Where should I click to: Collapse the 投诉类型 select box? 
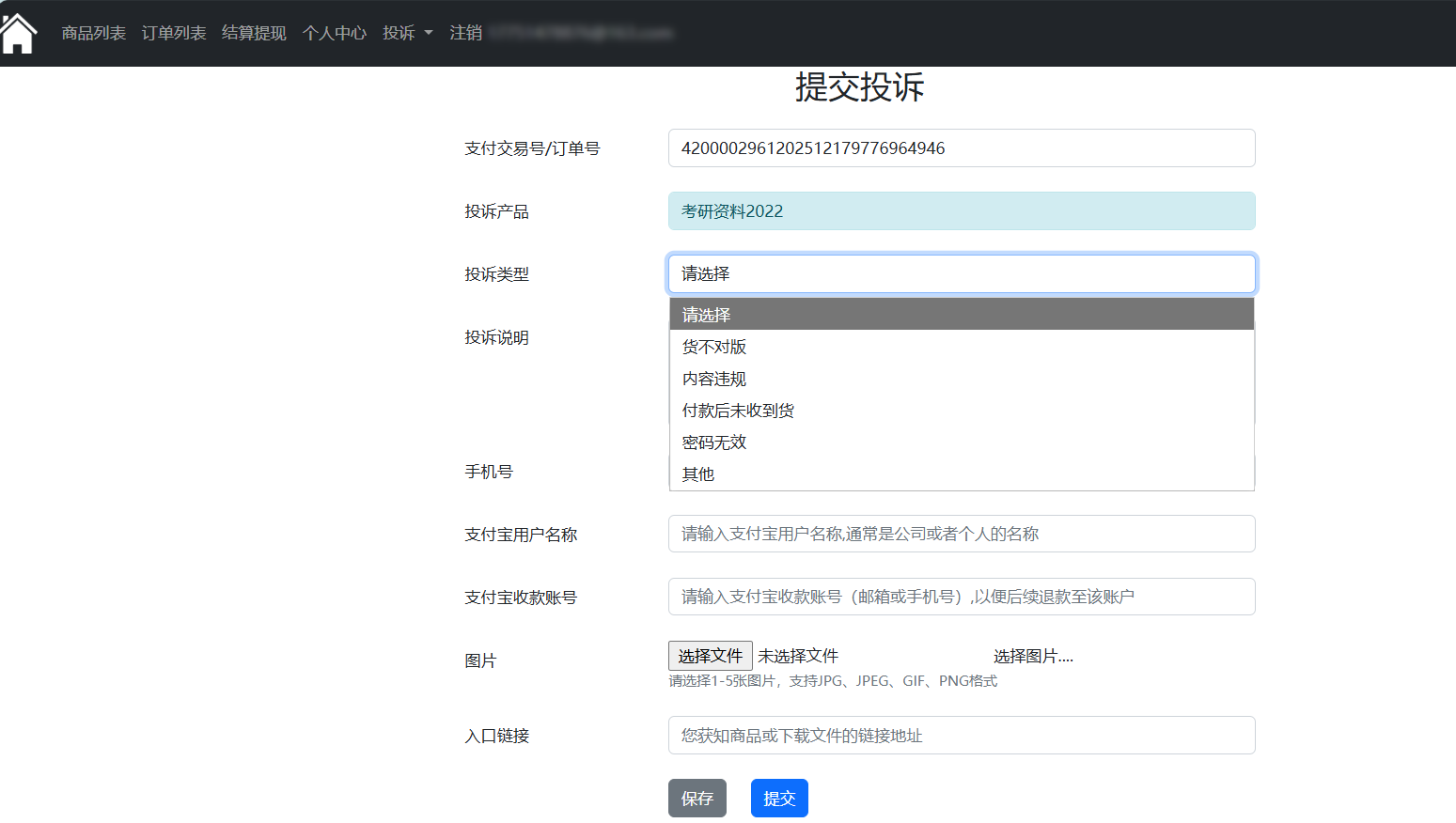[961, 274]
